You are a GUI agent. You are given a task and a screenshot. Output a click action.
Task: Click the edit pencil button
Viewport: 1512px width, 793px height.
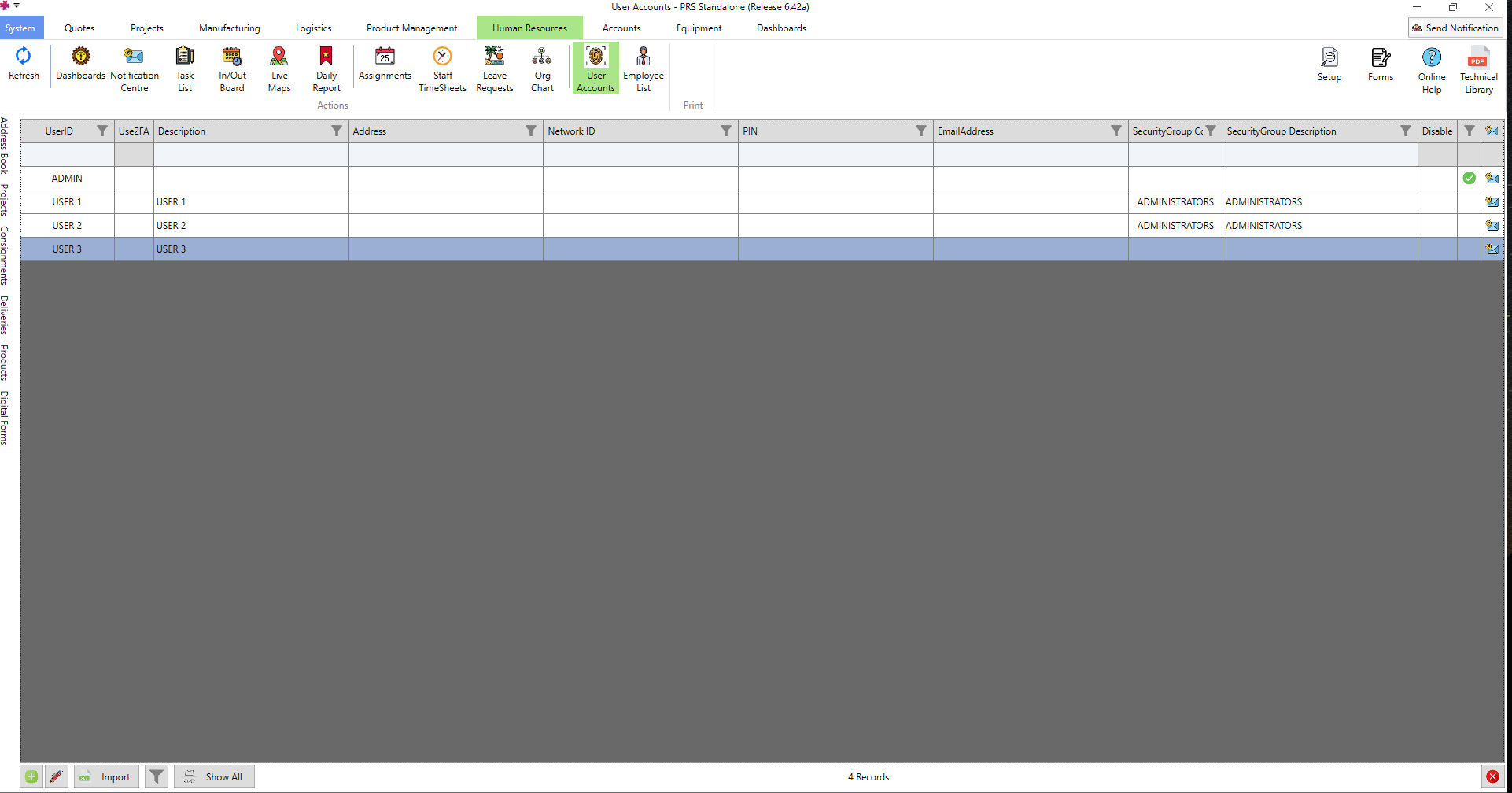[56, 776]
